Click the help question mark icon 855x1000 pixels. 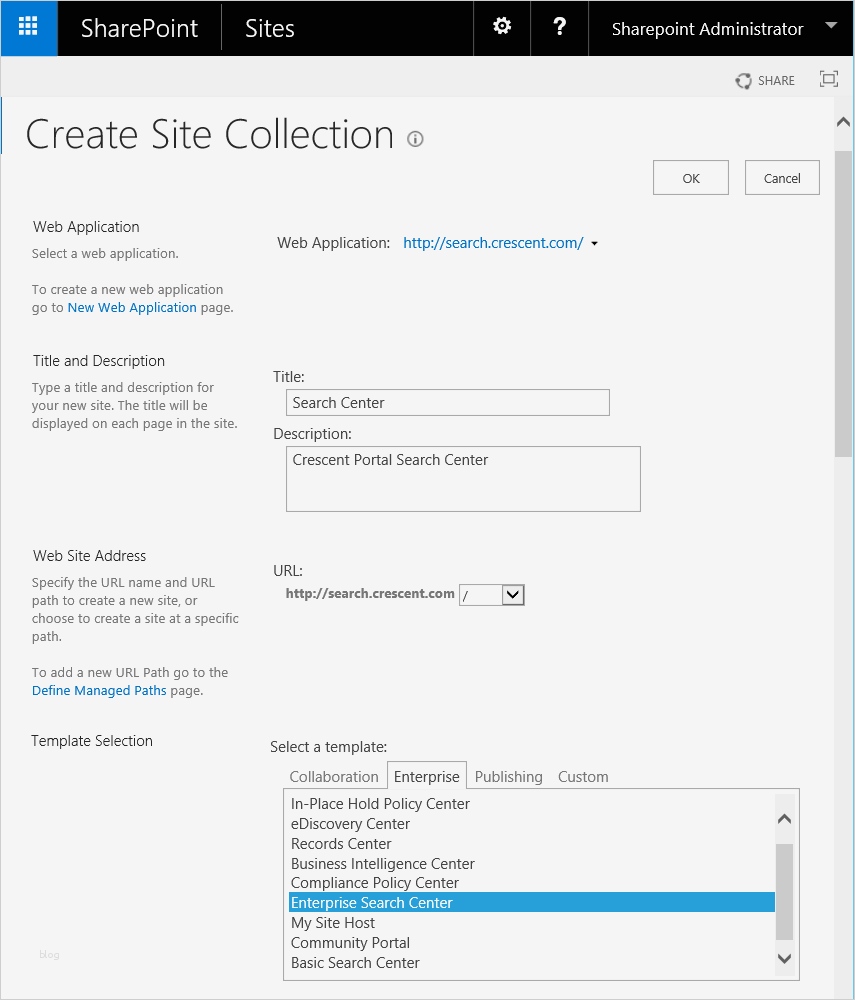click(560, 27)
